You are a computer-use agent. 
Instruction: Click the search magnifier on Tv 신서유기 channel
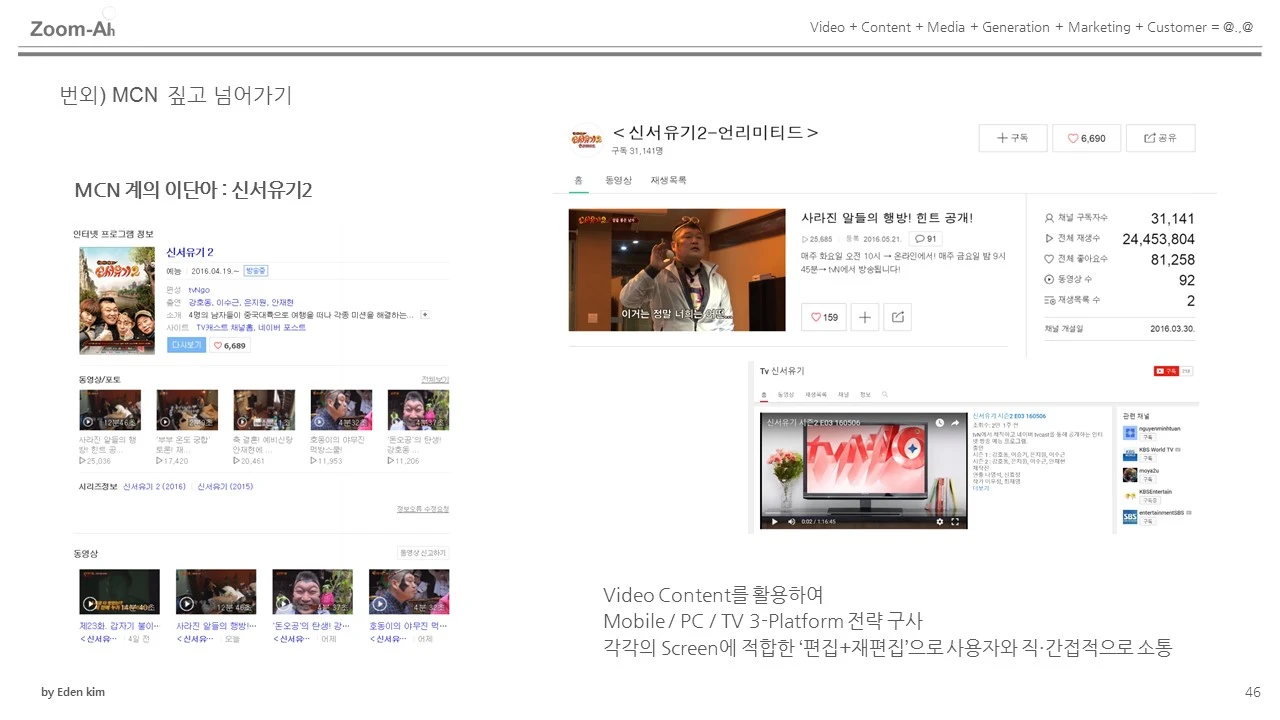click(885, 395)
